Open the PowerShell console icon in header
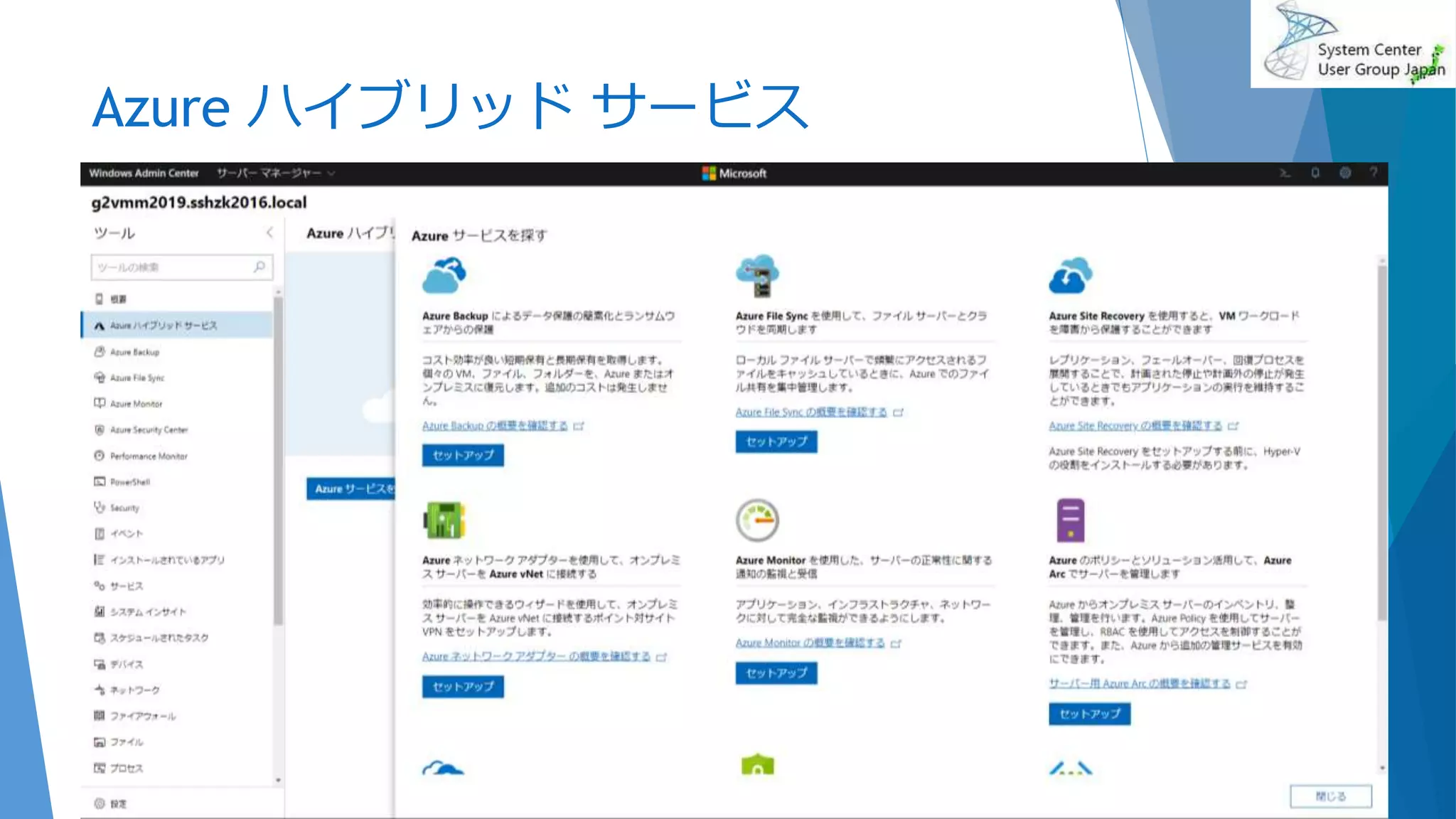Image resolution: width=1456 pixels, height=819 pixels. pyautogui.click(x=1285, y=173)
